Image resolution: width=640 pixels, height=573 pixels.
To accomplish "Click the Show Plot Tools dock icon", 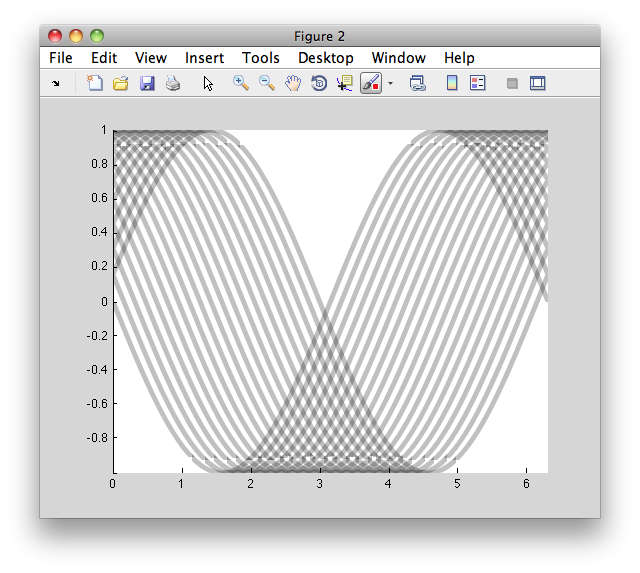I will [x=538, y=83].
